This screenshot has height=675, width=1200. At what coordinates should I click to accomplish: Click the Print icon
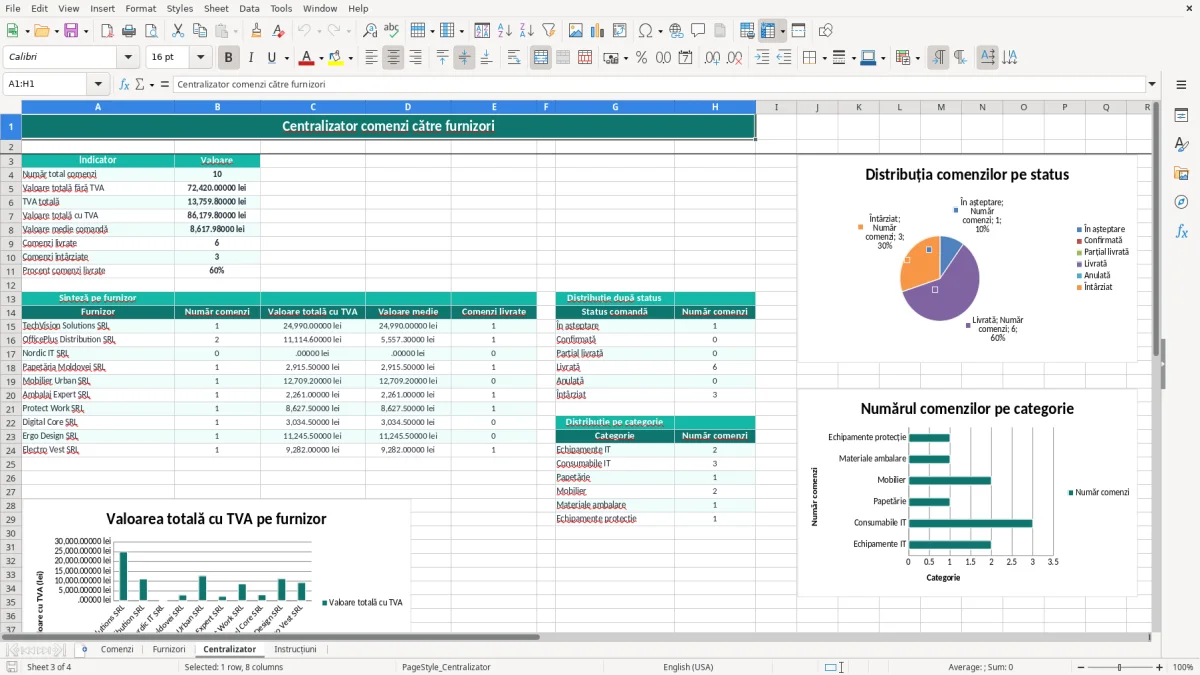coord(128,31)
